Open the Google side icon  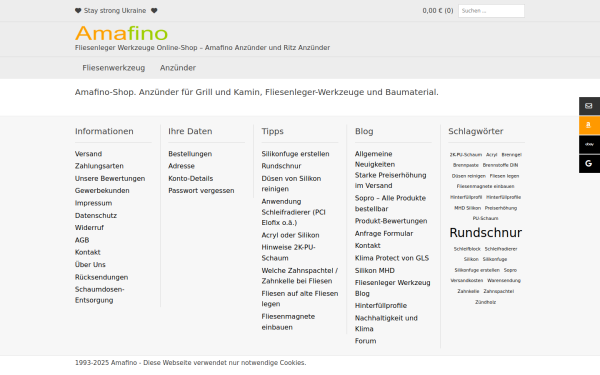pyautogui.click(x=589, y=164)
